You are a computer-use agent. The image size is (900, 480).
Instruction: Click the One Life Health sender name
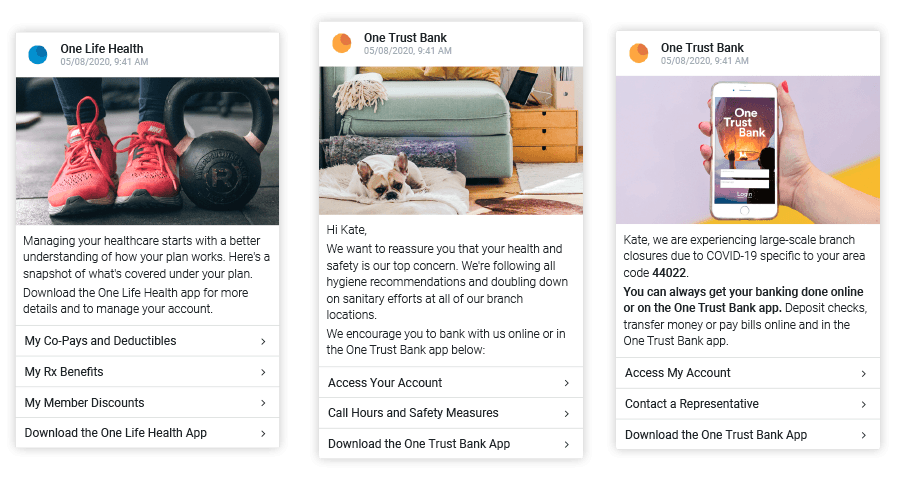click(x=102, y=49)
